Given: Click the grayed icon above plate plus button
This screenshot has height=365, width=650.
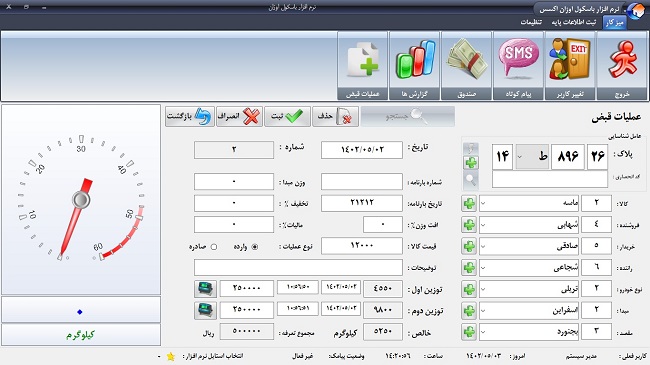Looking at the screenshot, I should pos(471,148).
